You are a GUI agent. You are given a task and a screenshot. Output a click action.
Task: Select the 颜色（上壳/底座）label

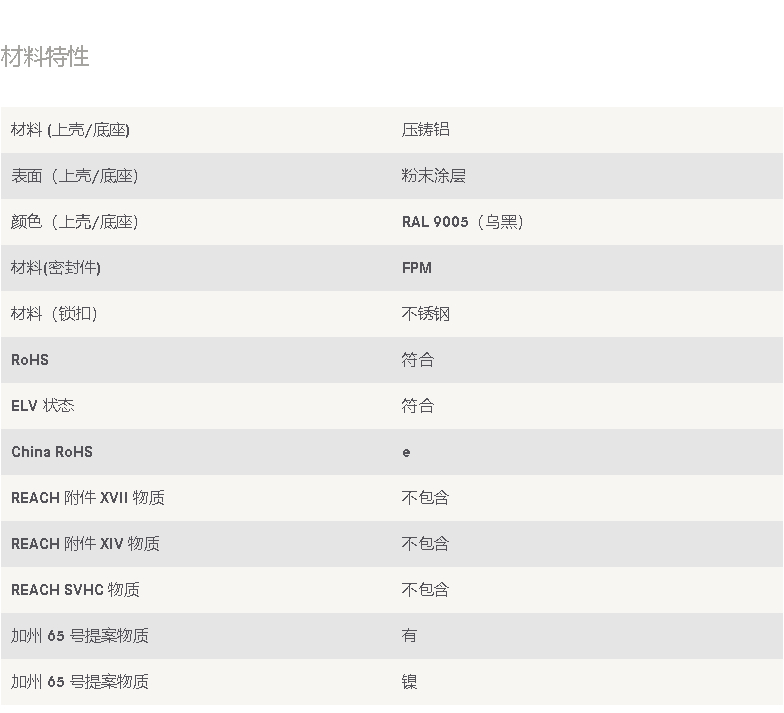74,222
